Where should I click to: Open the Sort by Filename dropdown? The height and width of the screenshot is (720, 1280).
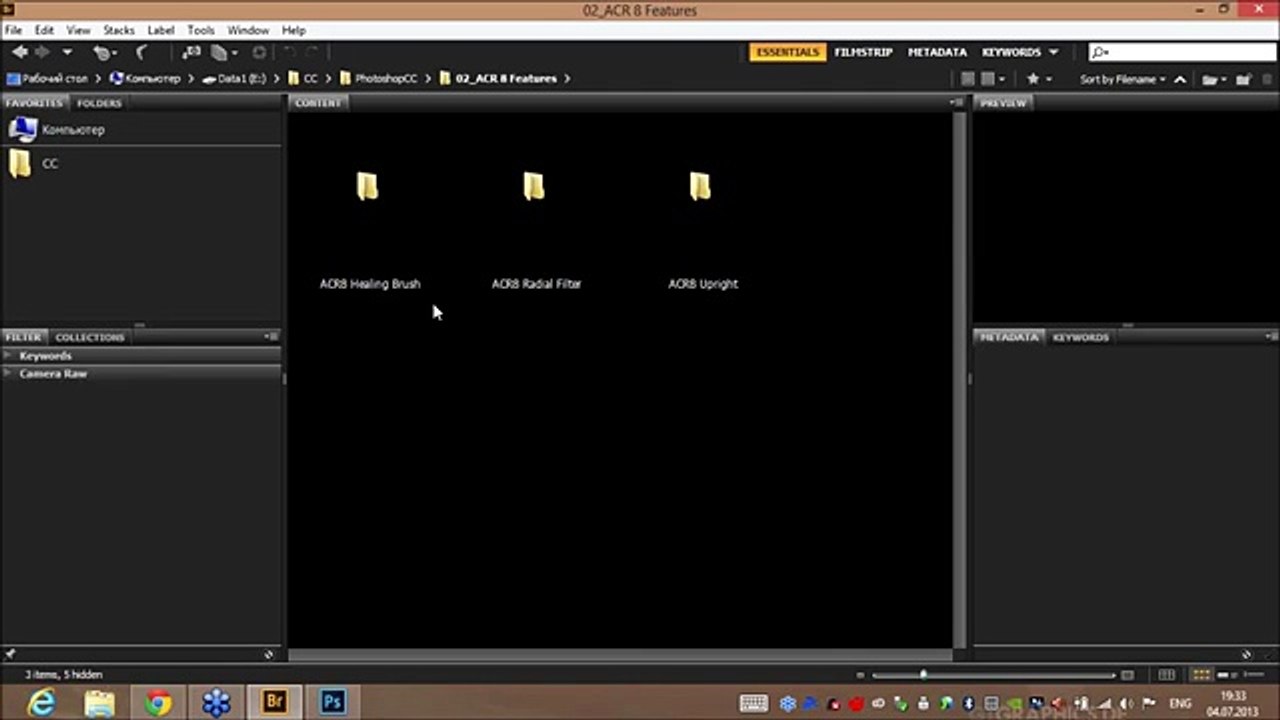tap(1122, 79)
